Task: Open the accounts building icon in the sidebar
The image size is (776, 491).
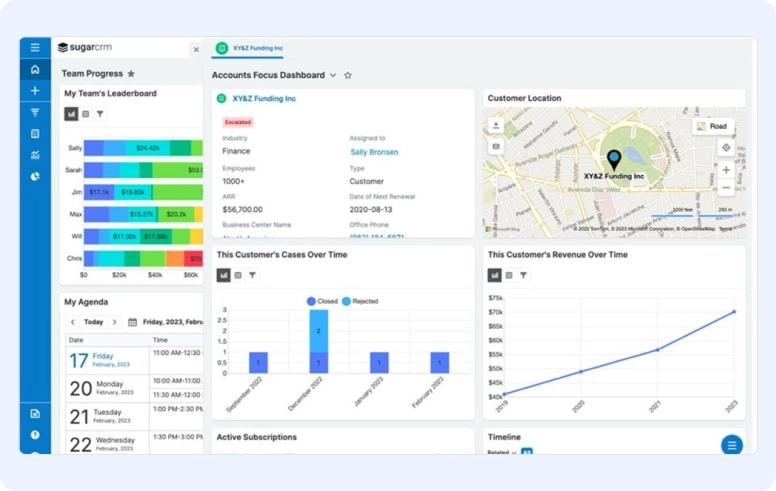Action: (35, 134)
